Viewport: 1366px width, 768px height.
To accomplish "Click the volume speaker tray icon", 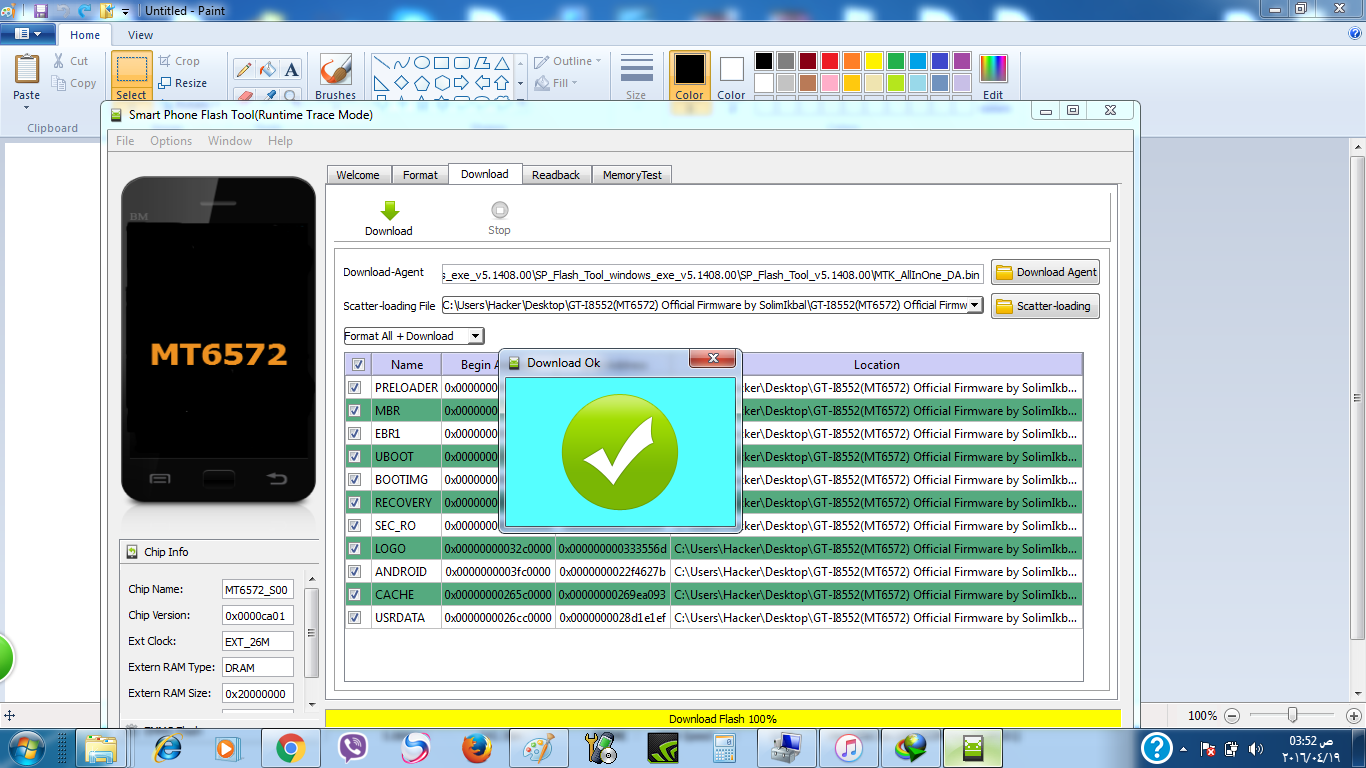I will pyautogui.click(x=1255, y=749).
